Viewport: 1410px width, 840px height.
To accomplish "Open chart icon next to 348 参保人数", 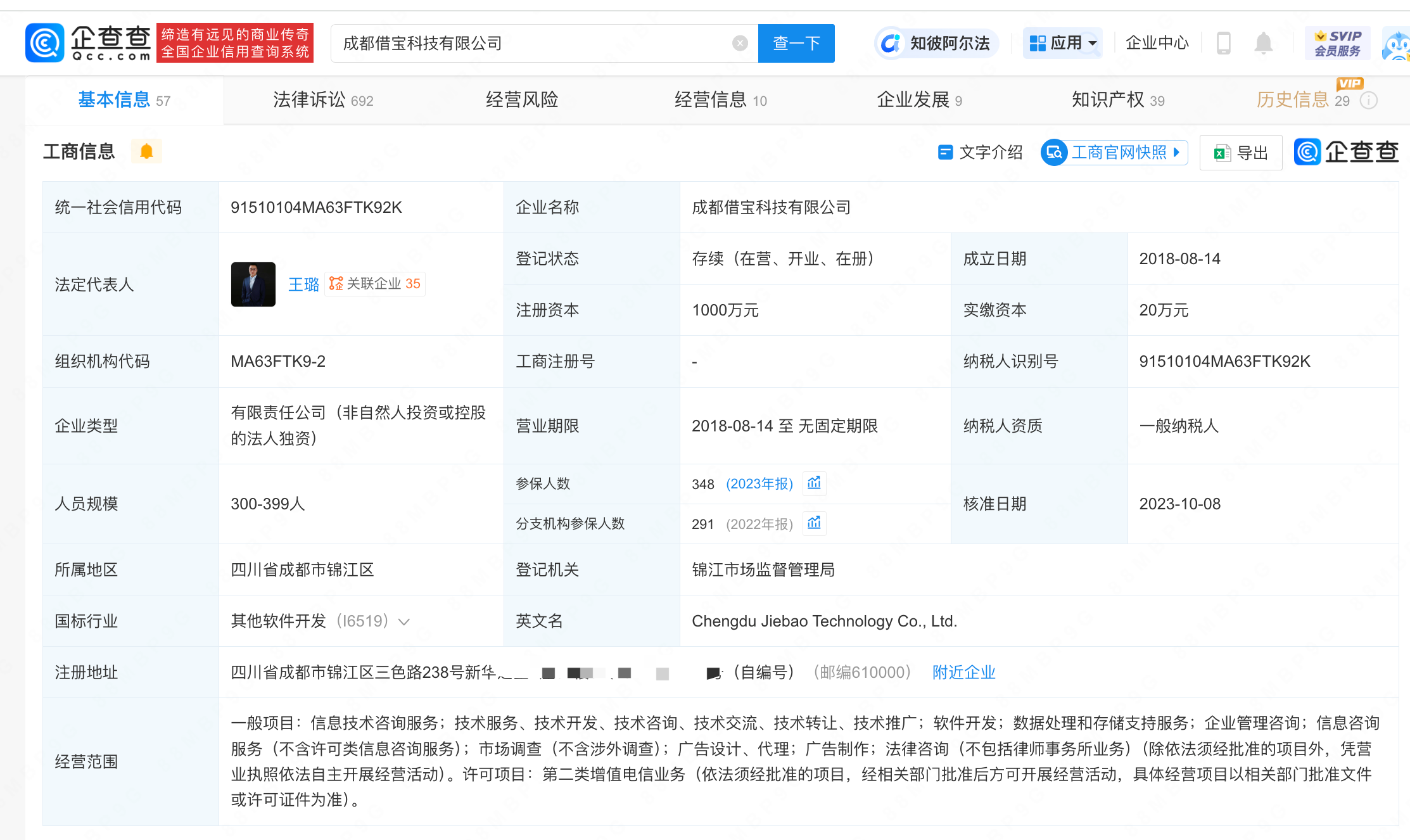I will [814, 483].
